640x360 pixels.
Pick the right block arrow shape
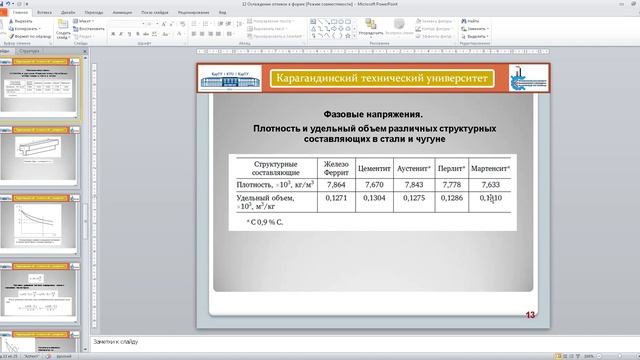334,29
